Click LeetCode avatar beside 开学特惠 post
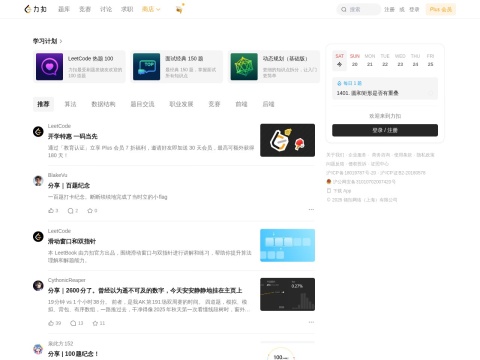The image size is (480, 360). pos(38,132)
